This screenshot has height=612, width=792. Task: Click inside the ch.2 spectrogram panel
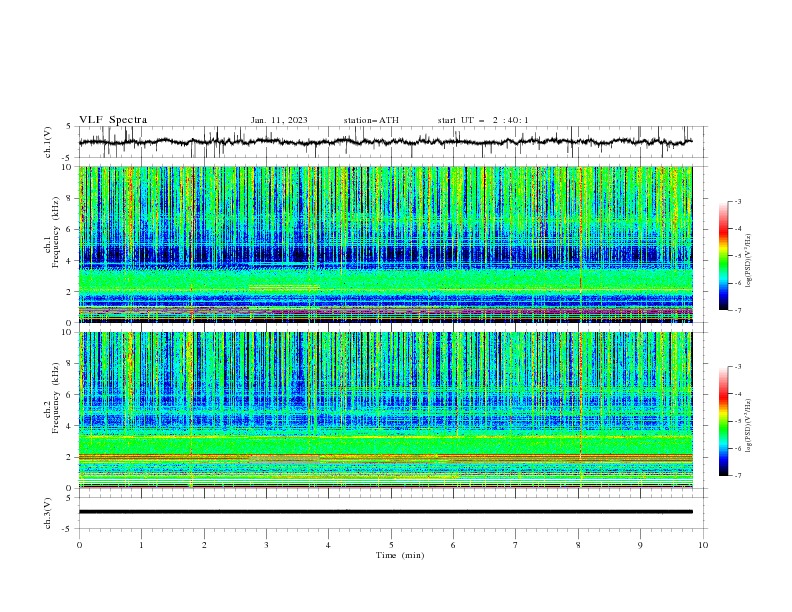coord(386,410)
